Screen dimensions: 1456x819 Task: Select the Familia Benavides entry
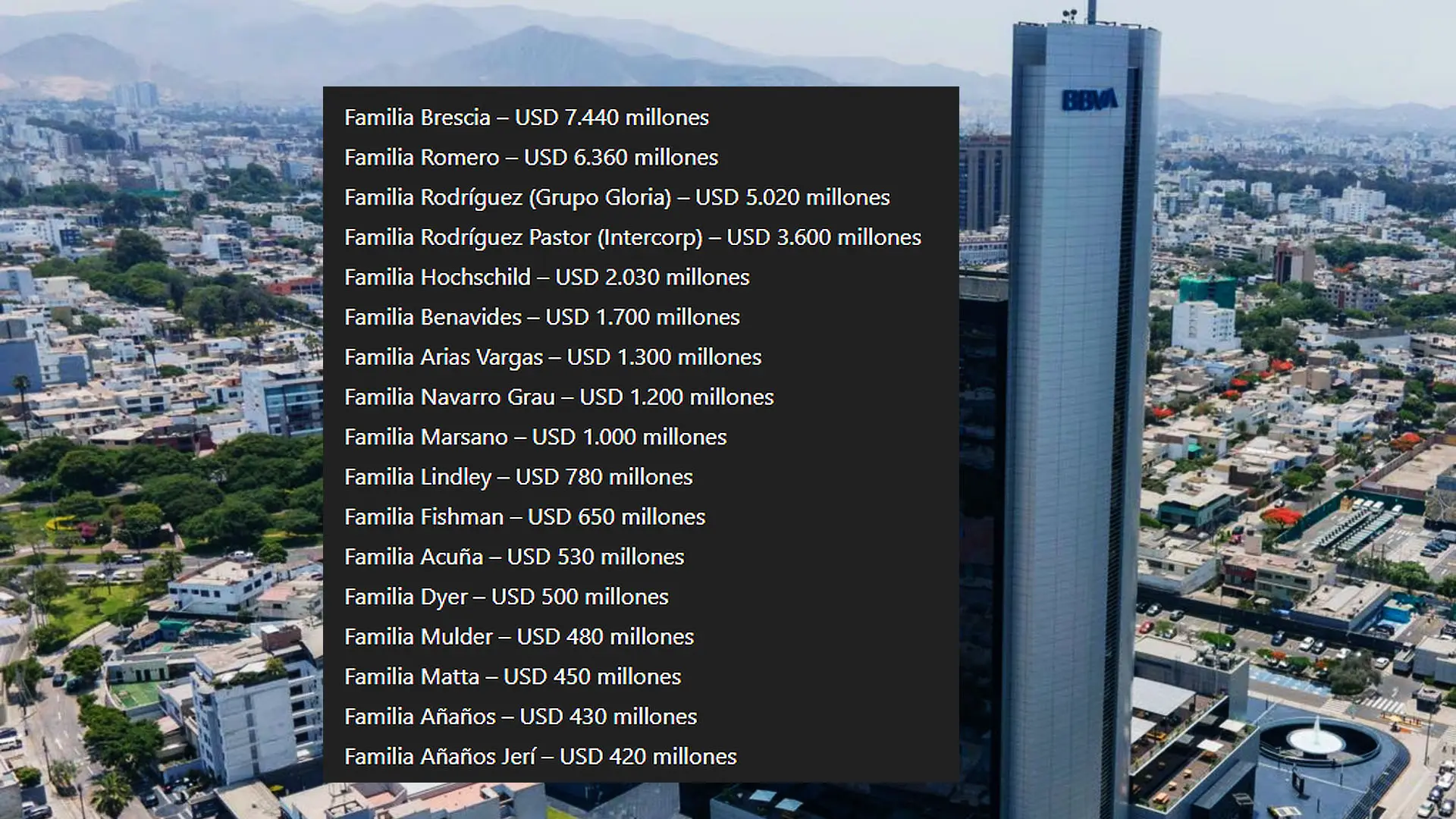pyautogui.click(x=541, y=317)
